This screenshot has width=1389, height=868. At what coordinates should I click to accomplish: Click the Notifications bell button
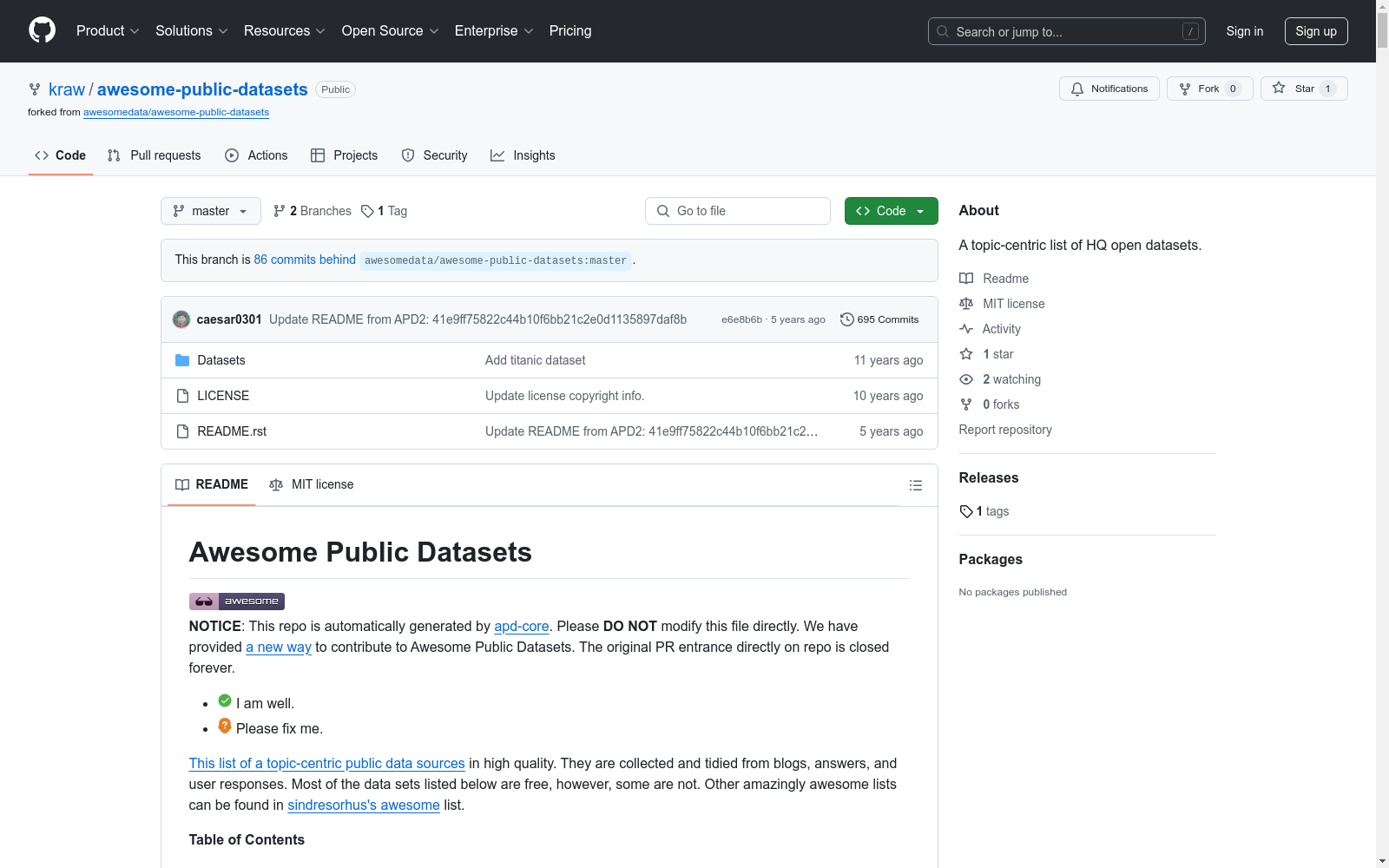click(1109, 89)
